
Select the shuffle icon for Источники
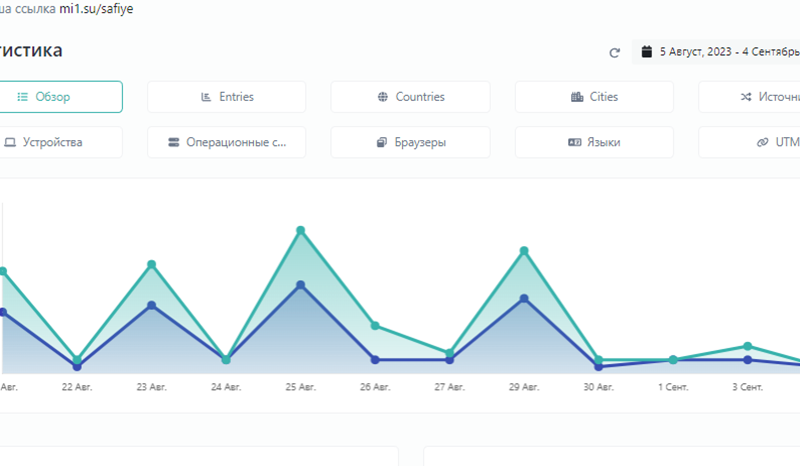click(x=745, y=97)
